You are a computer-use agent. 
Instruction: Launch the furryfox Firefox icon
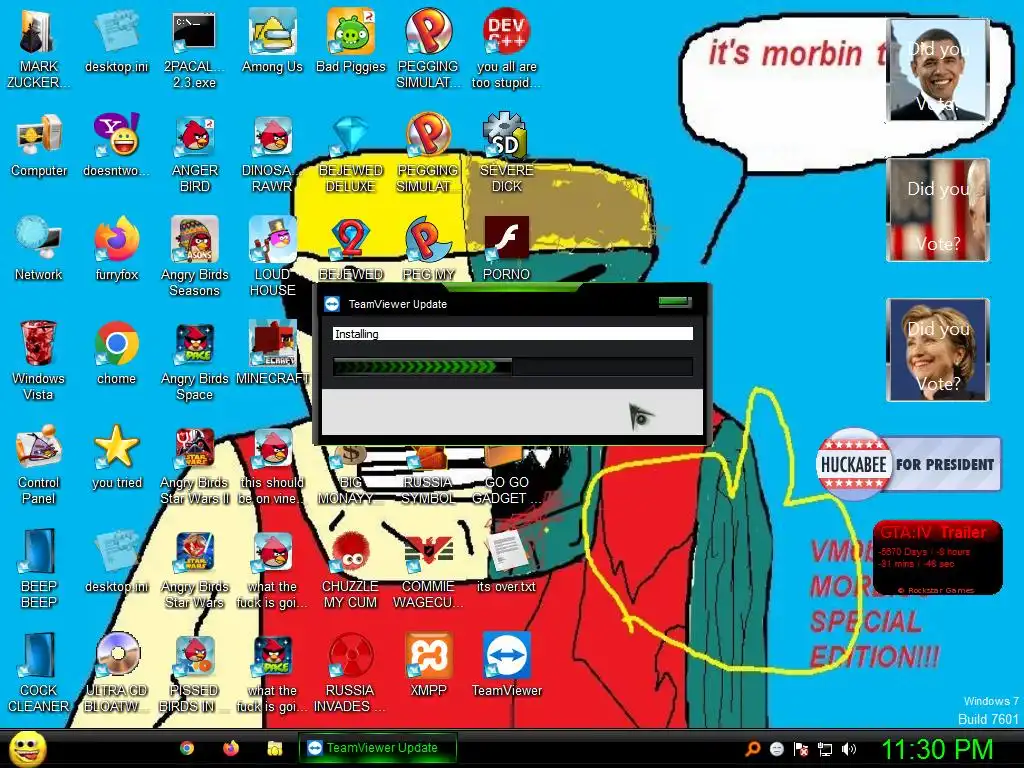pyautogui.click(x=116, y=249)
